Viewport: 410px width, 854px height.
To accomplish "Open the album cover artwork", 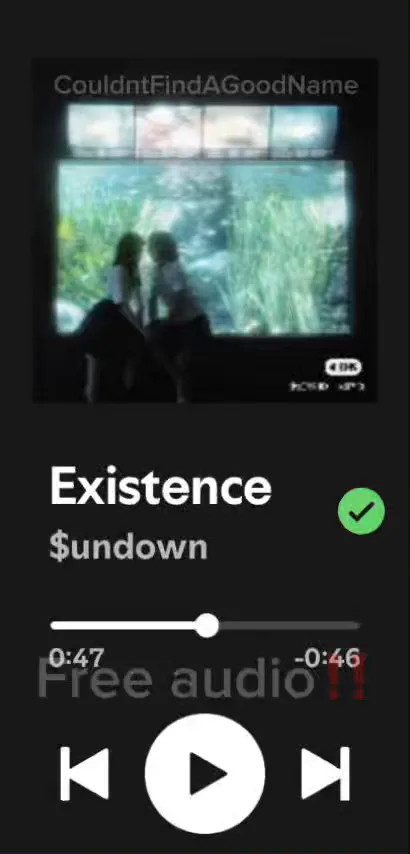I will coord(205,230).
